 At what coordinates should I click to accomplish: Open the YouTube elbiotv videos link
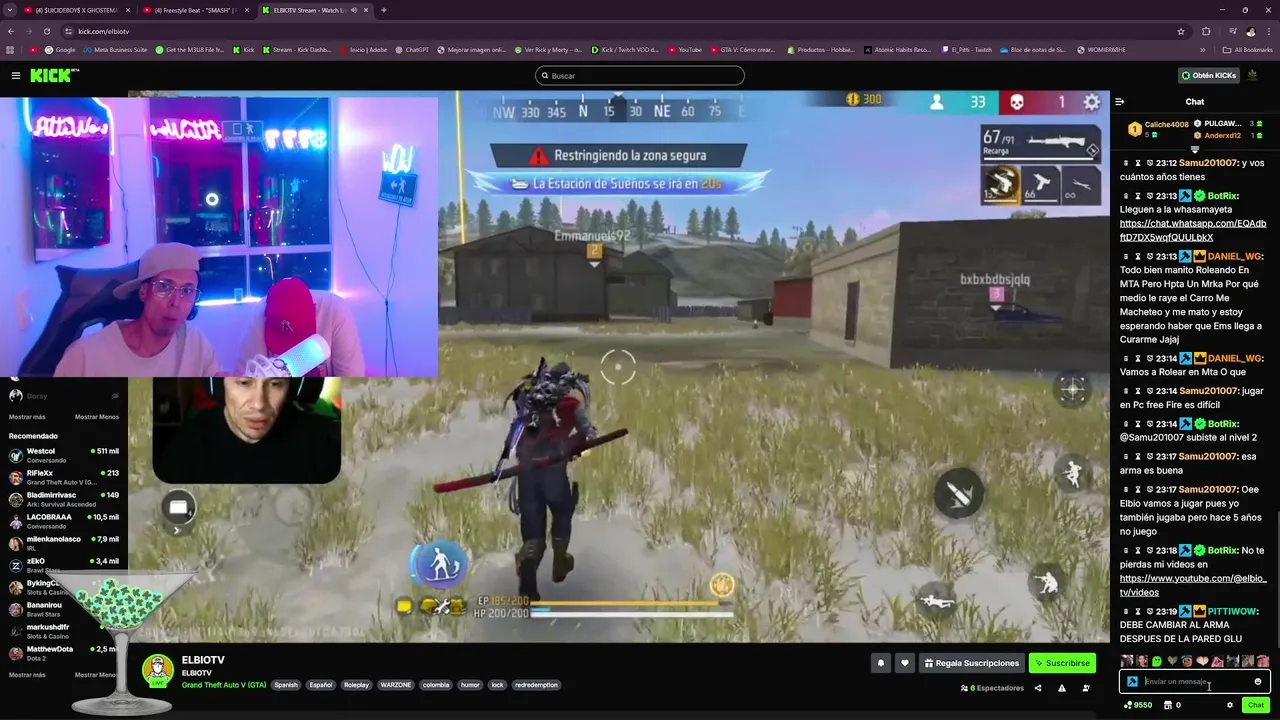pos(1192,585)
